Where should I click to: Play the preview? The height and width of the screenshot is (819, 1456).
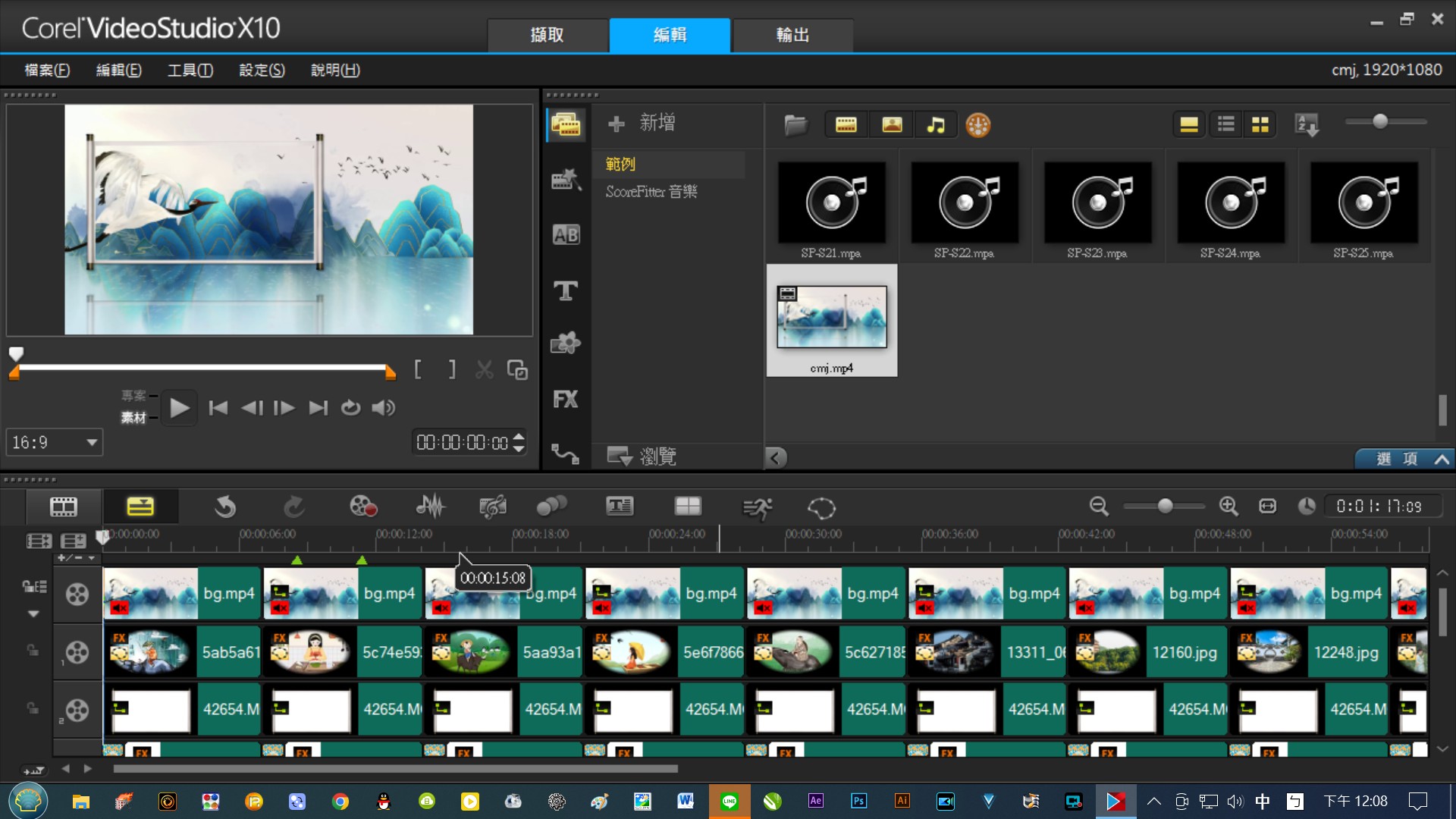coord(180,408)
